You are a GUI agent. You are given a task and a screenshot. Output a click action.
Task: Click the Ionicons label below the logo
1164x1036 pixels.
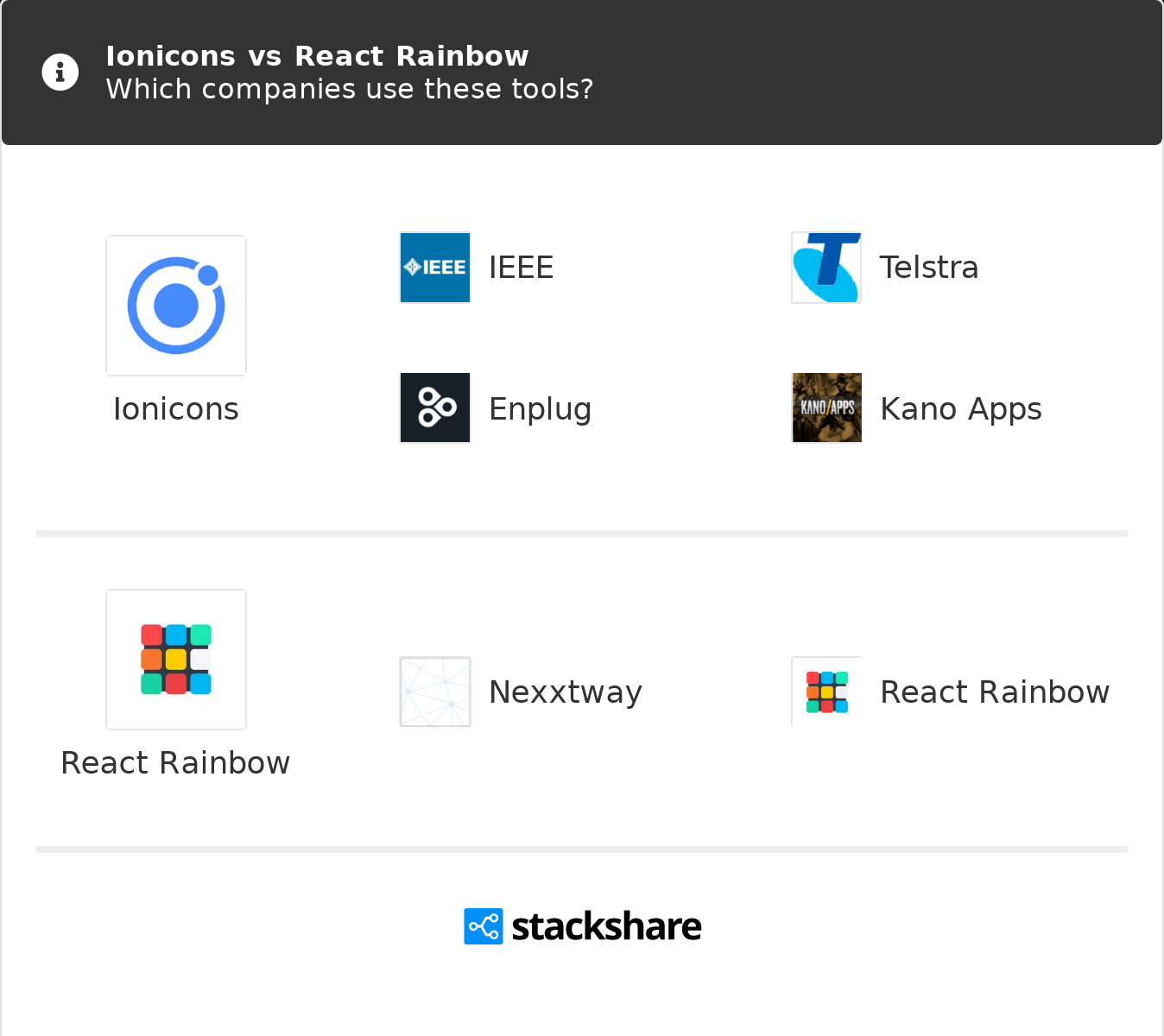click(x=175, y=408)
